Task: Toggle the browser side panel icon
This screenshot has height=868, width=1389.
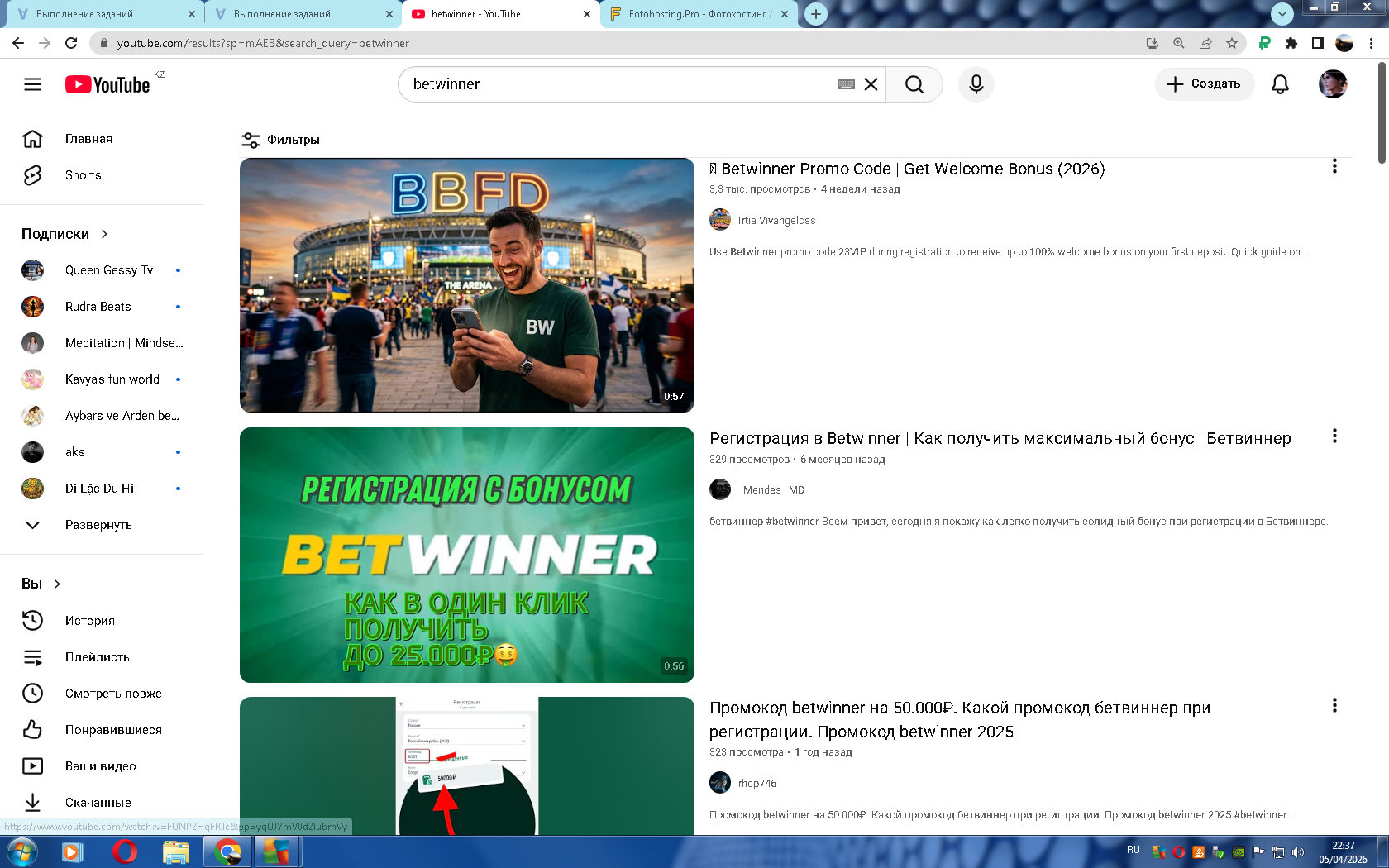Action: (1318, 43)
